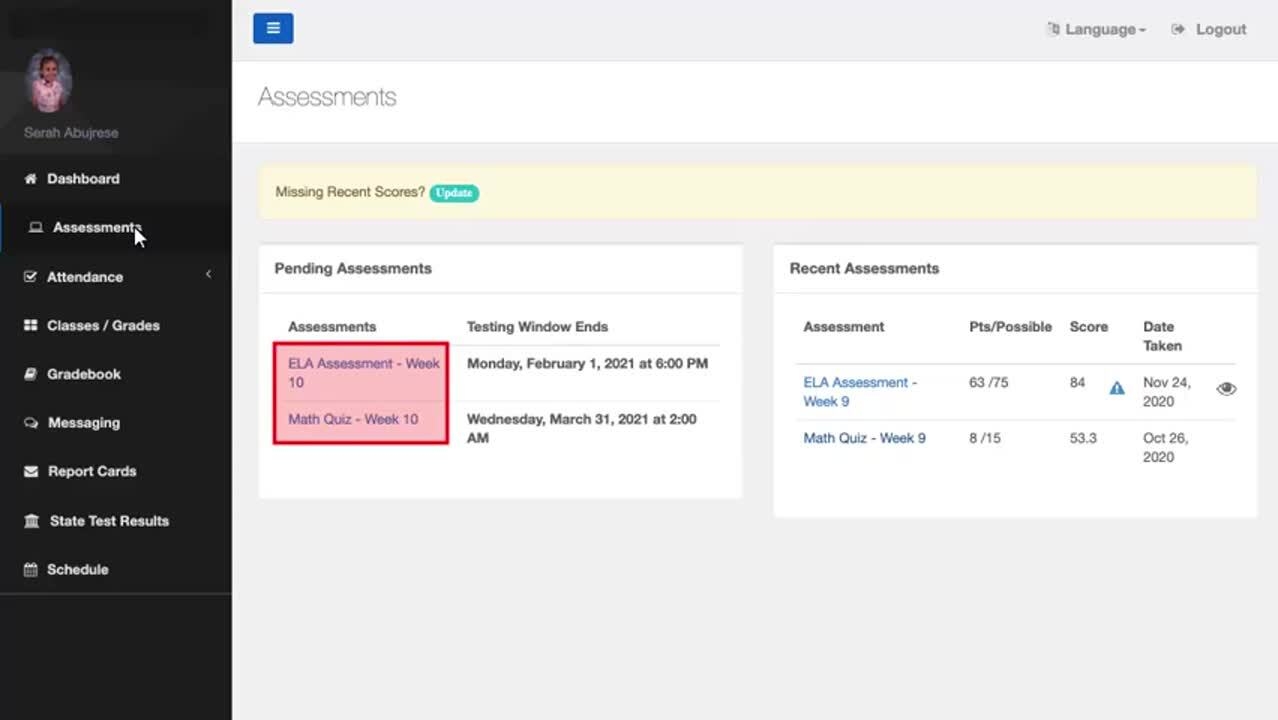Click the State Test Results building icon
1278x720 pixels.
32,521
